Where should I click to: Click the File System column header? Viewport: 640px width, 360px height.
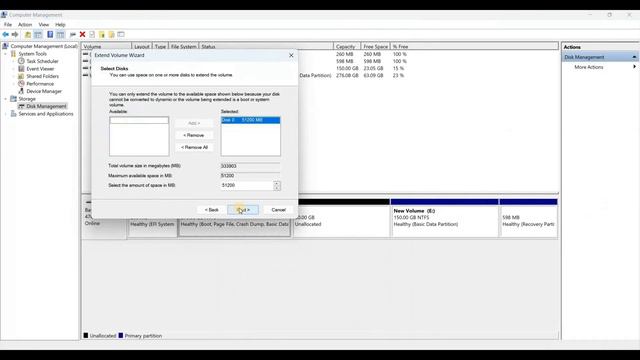(x=183, y=47)
